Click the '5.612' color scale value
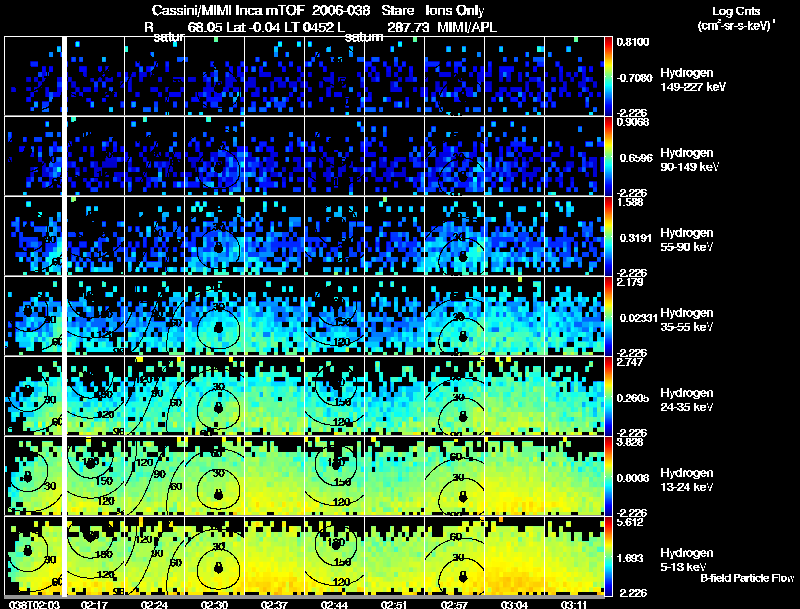 point(630,522)
